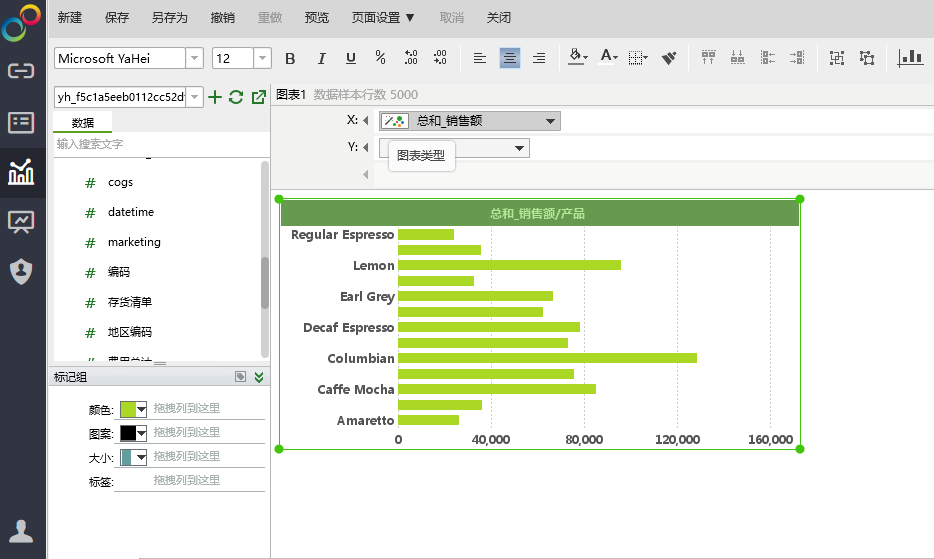This screenshot has height=559, width=934.
Task: Select the 编码 field
Action: 119,272
